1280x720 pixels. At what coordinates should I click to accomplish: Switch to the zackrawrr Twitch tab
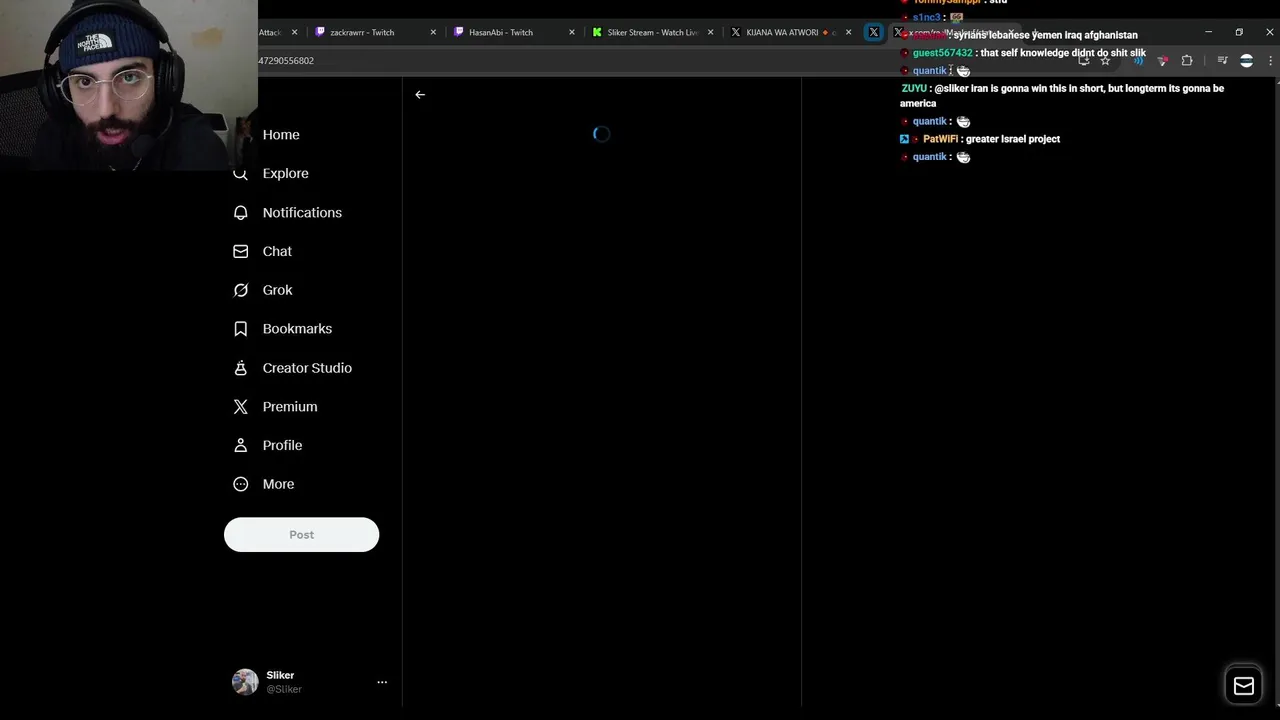pos(362,32)
